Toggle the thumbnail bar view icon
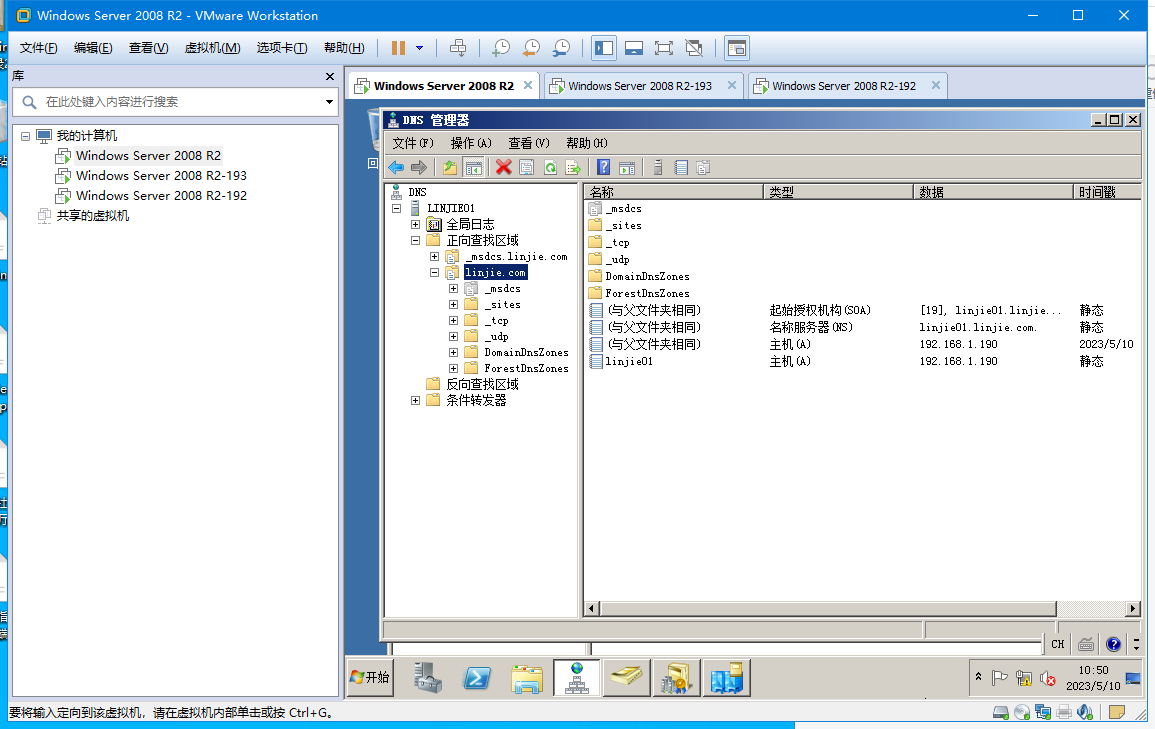This screenshot has height=729, width=1155. (633, 48)
